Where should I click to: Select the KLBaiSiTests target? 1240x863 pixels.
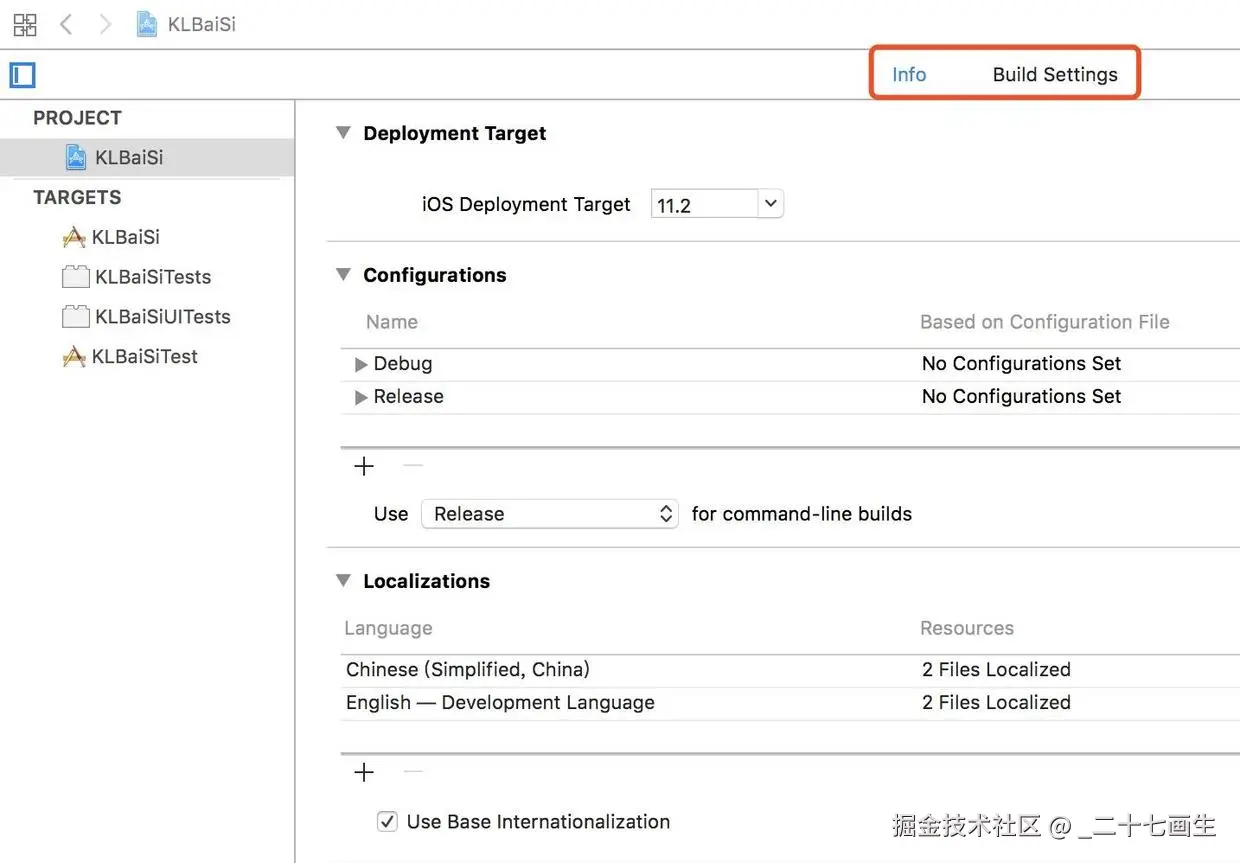coord(152,277)
